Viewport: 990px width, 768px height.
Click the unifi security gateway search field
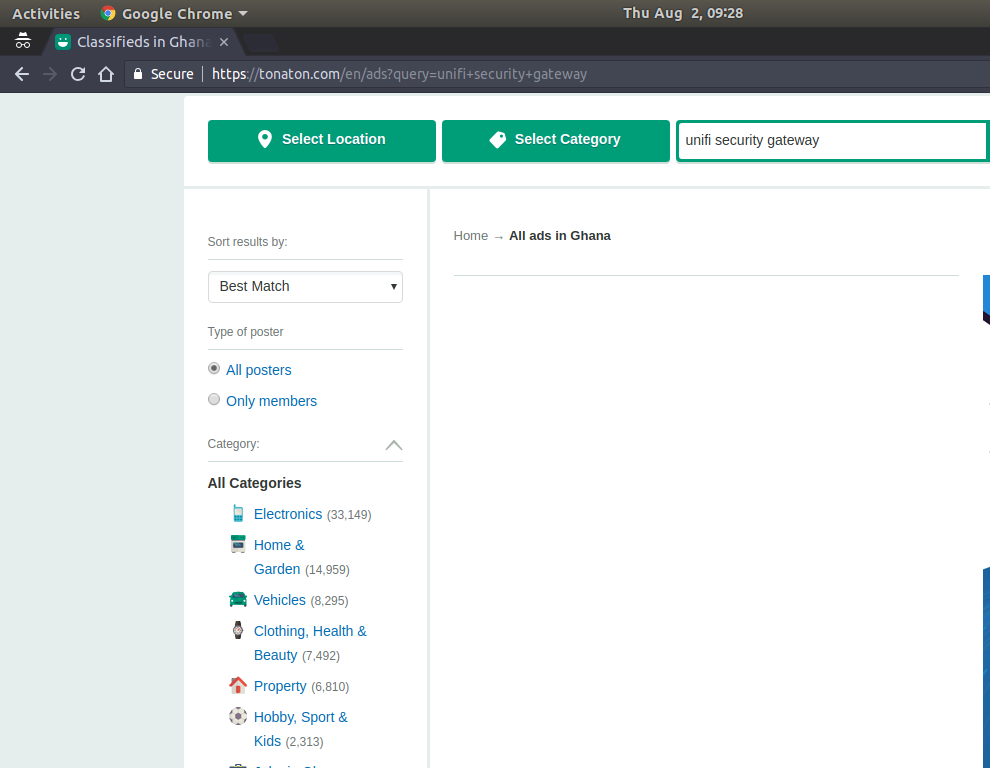830,141
